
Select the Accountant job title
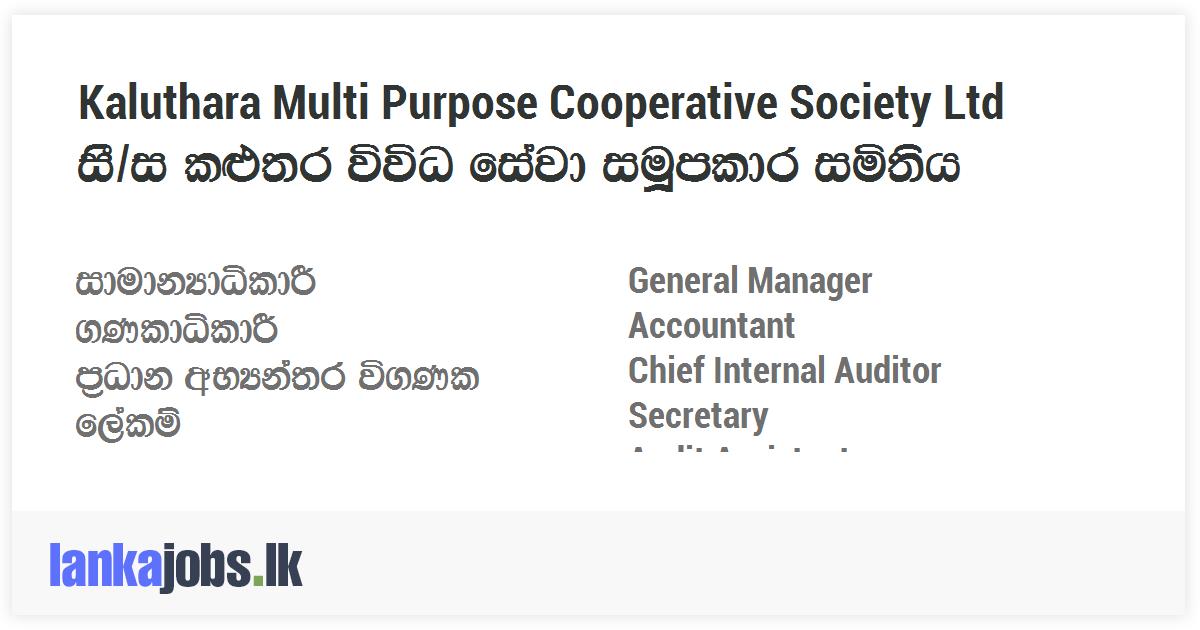pyautogui.click(x=711, y=326)
